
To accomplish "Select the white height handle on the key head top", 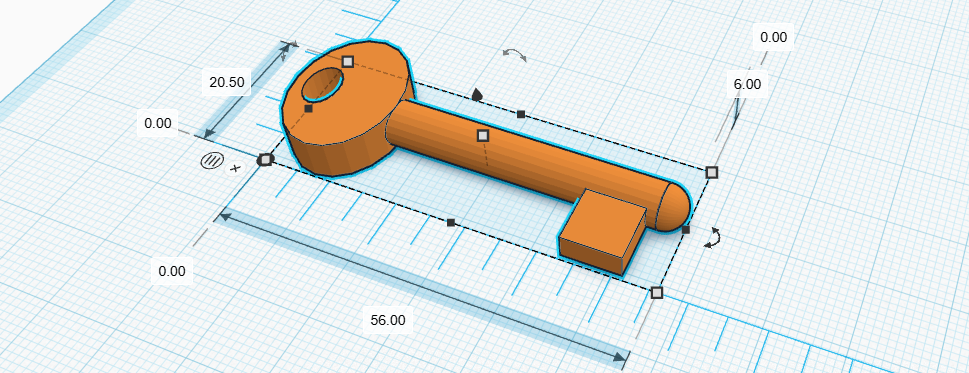I will 348,61.
